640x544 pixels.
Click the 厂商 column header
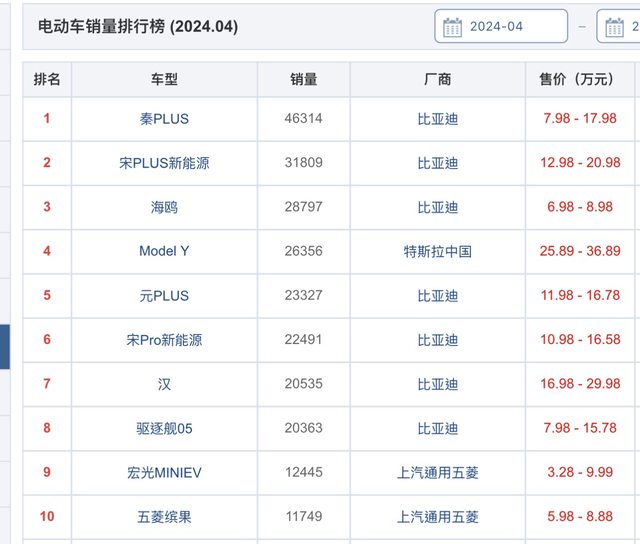(437, 79)
